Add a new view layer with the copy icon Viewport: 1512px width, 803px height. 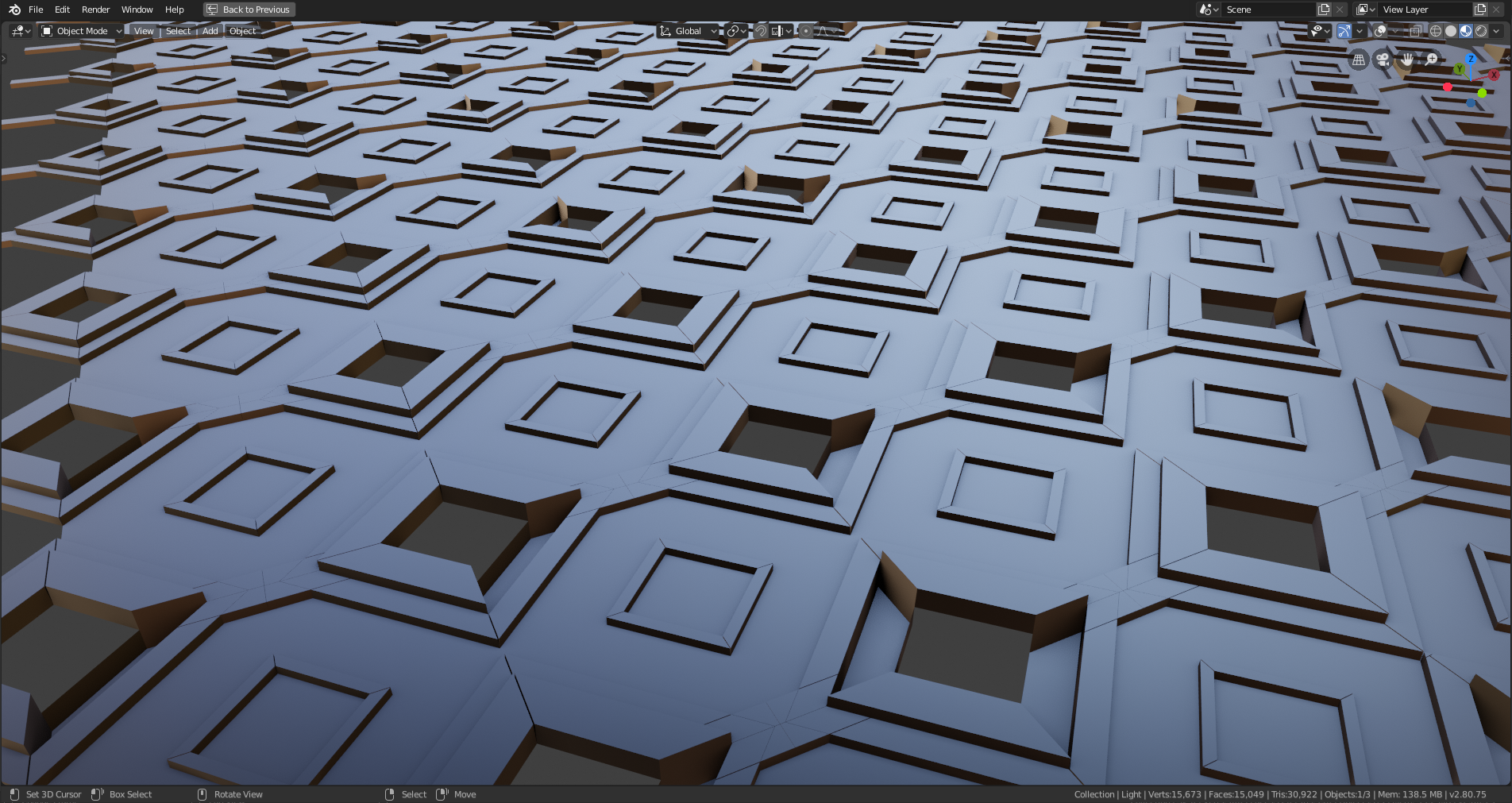click(x=1480, y=10)
